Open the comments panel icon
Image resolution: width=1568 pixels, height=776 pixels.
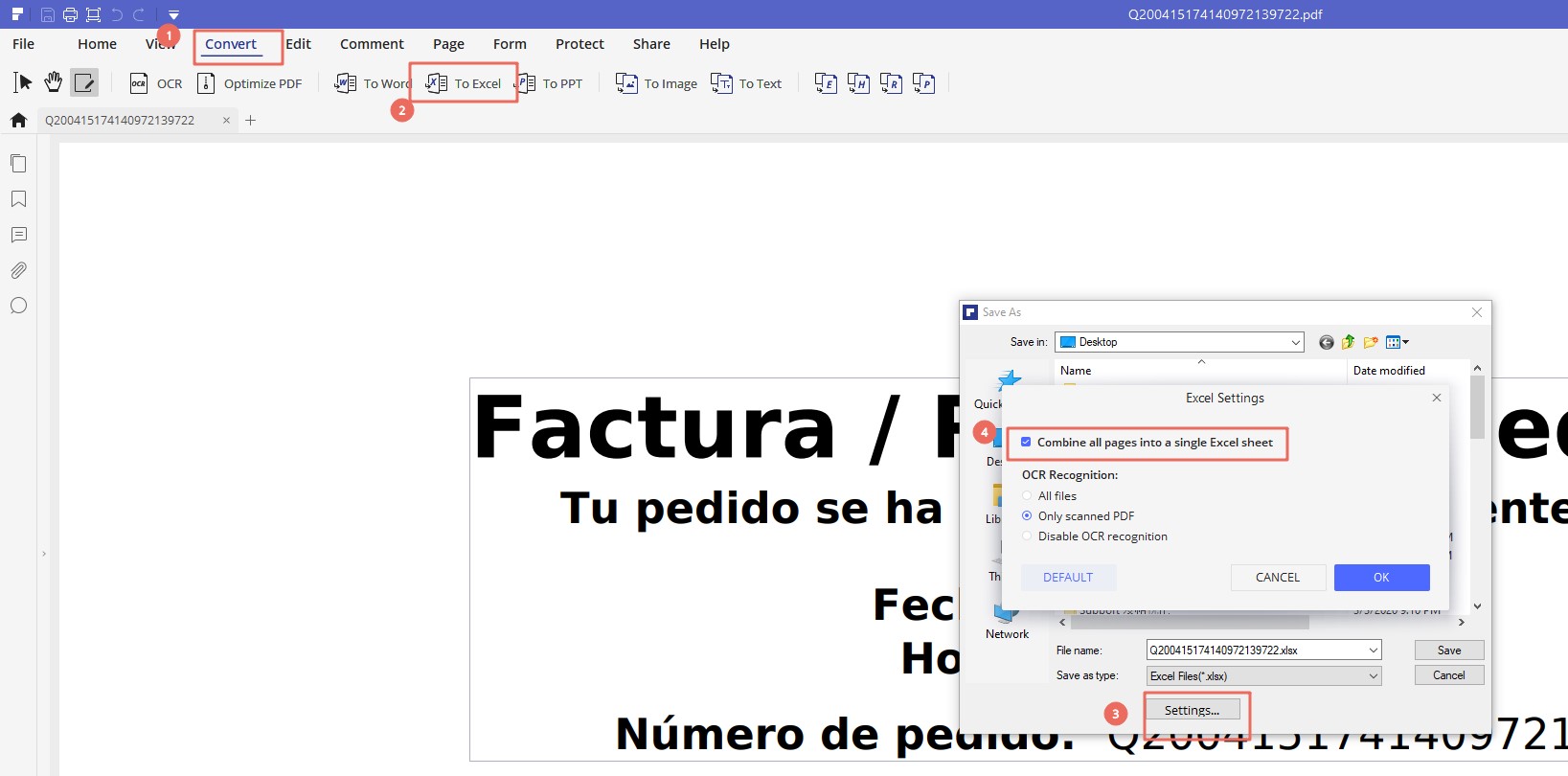point(18,235)
